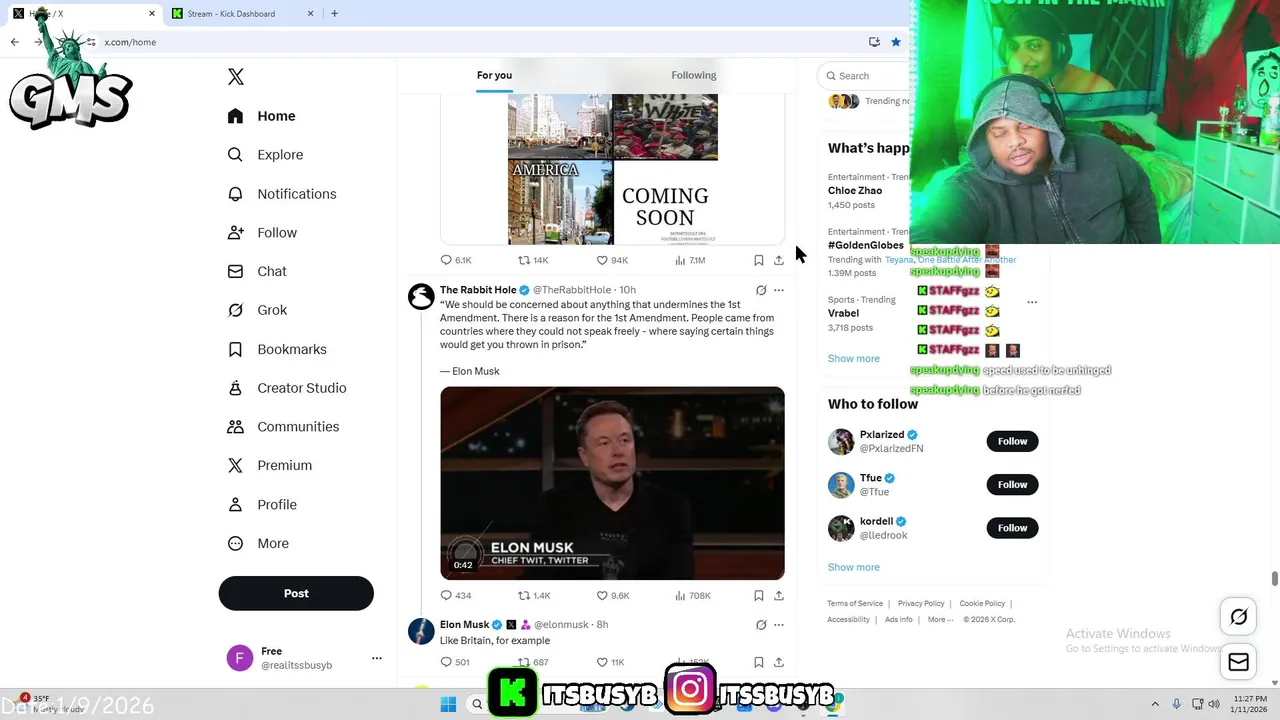Image resolution: width=1280 pixels, height=720 pixels.
Task: Click the browser address bar x.com/home
Action: coord(130,42)
